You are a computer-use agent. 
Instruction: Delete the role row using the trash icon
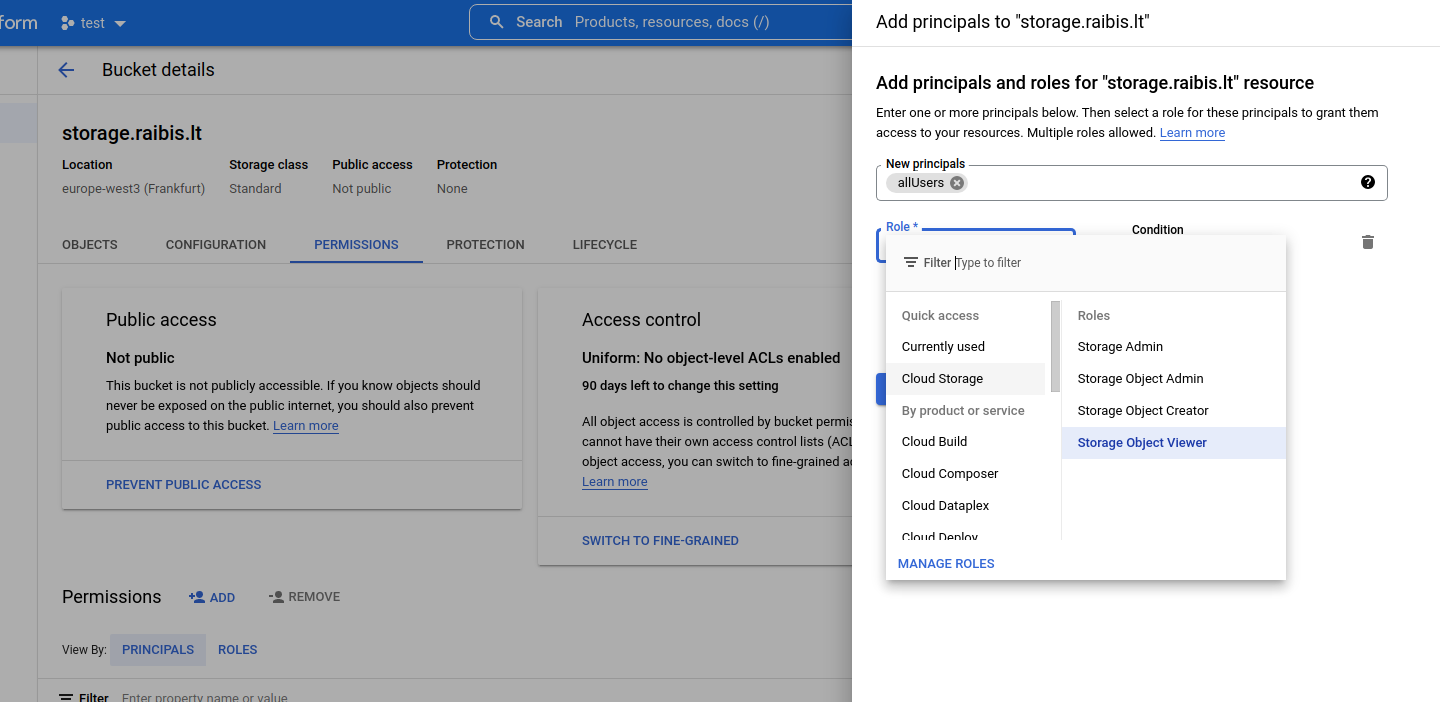(x=1367, y=242)
